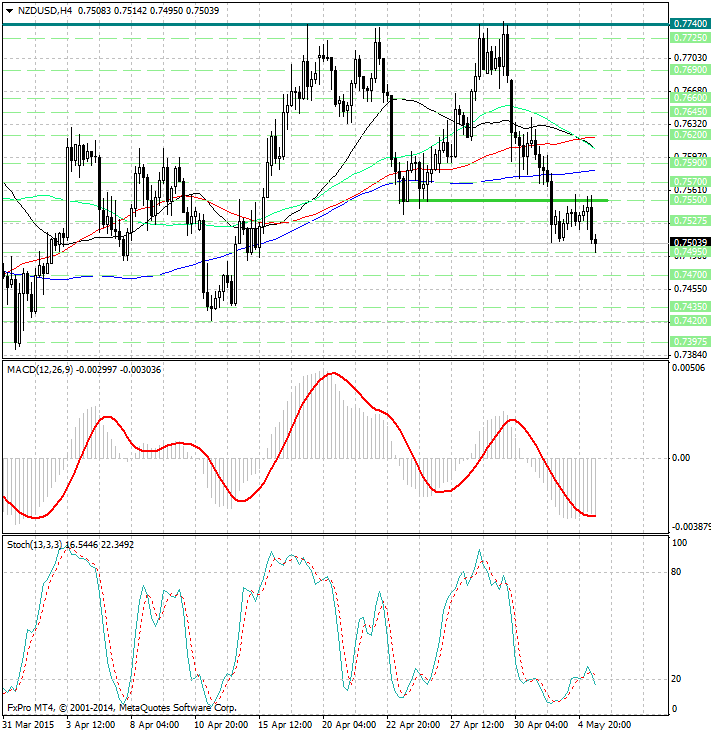Click the MACD 0.00 zero level label
The width and height of the screenshot is (711, 733).
[x=680, y=458]
